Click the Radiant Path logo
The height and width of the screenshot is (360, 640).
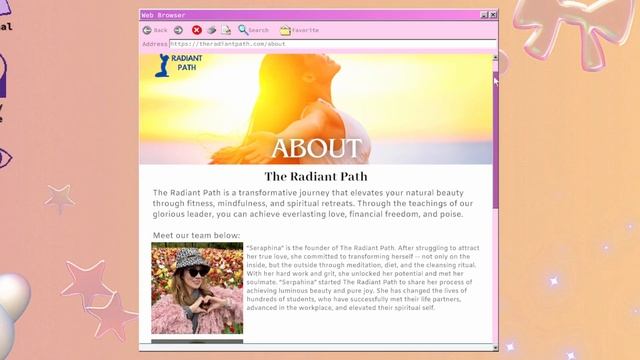tap(178, 65)
